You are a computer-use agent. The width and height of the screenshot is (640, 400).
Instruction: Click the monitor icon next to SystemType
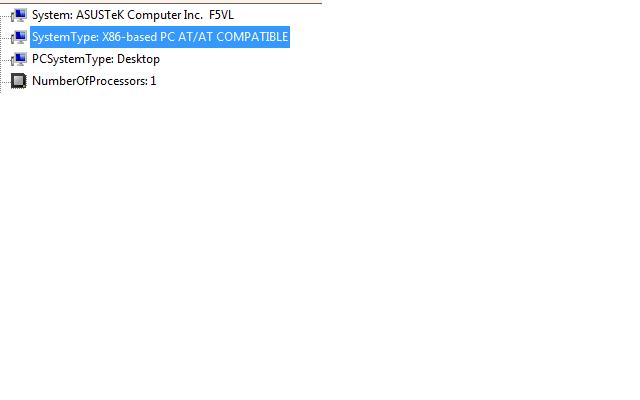coord(19,37)
